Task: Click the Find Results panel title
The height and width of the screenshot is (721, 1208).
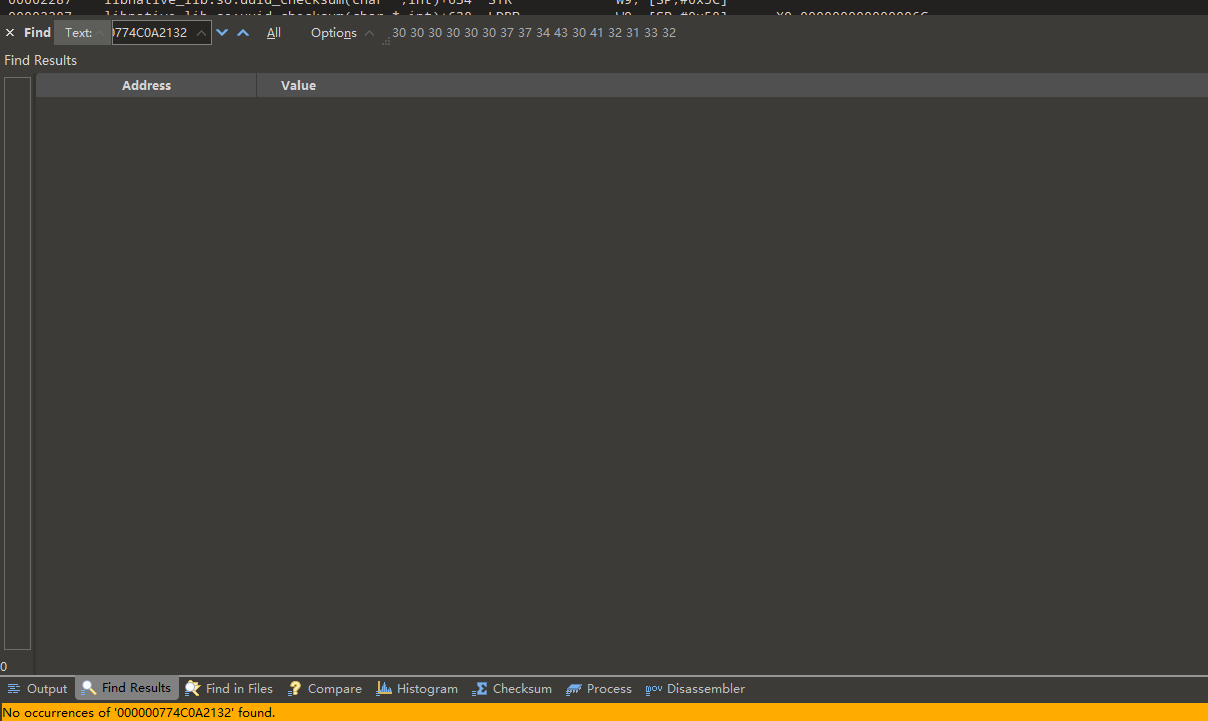Action: point(40,60)
